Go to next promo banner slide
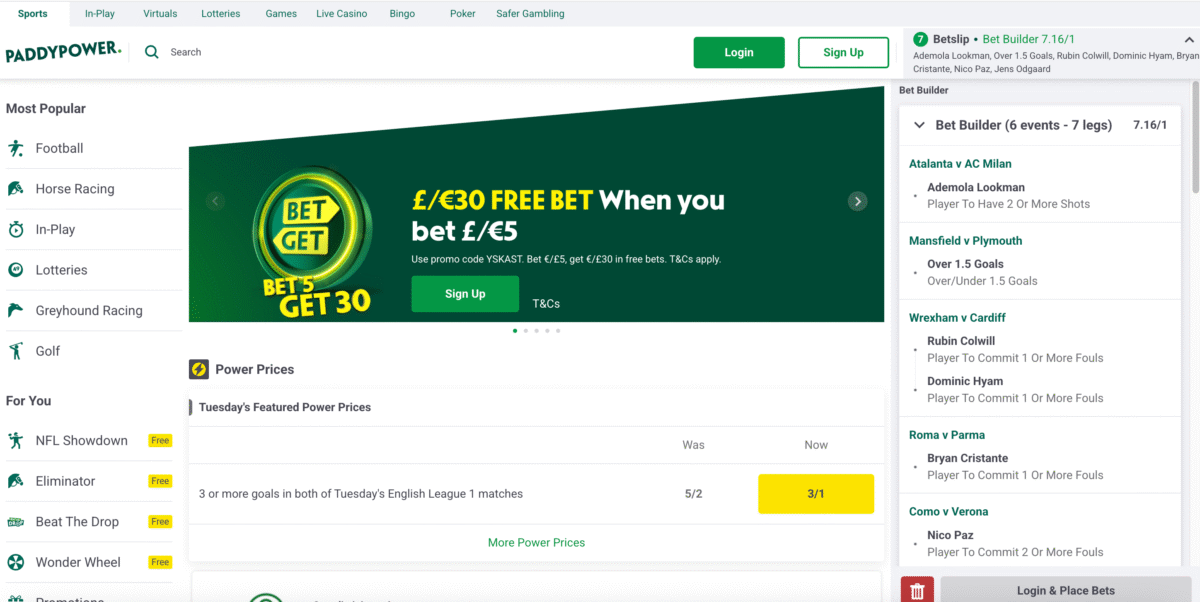1200x602 pixels. (857, 201)
